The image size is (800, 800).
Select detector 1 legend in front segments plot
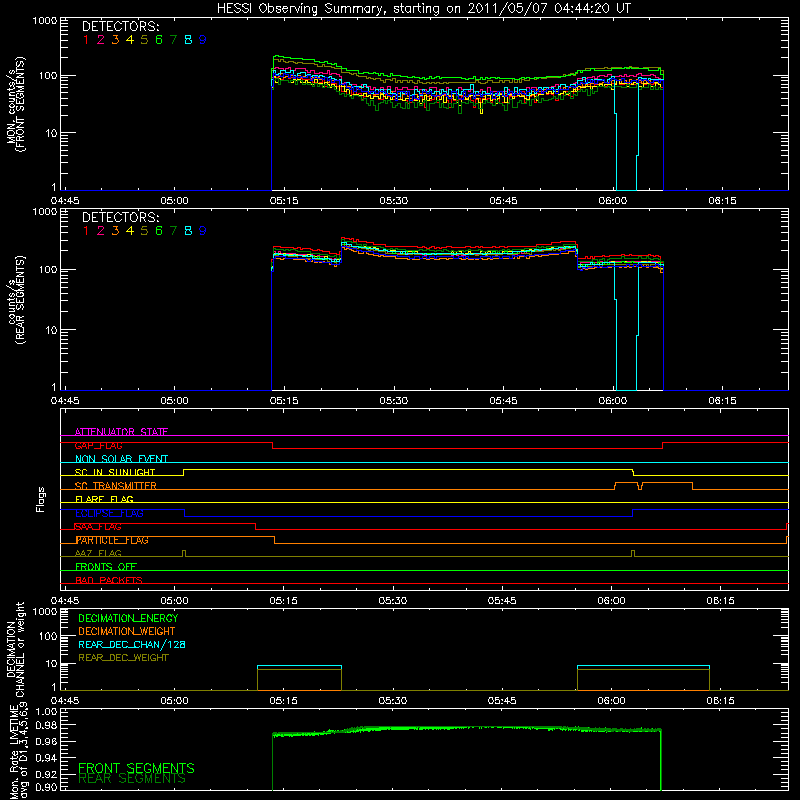click(x=86, y=40)
